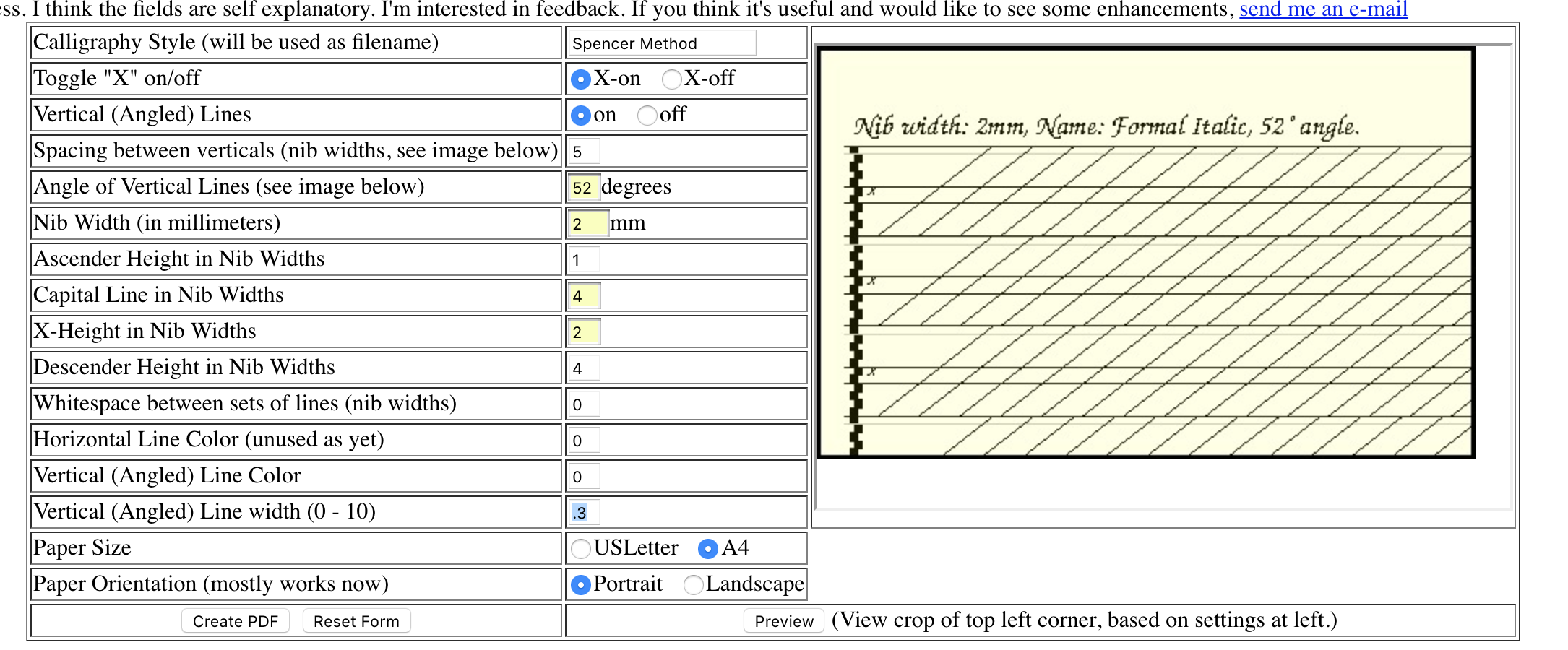The width and height of the screenshot is (1568, 650).
Task: Click the Calligraphy Style name field
Action: tap(662, 43)
